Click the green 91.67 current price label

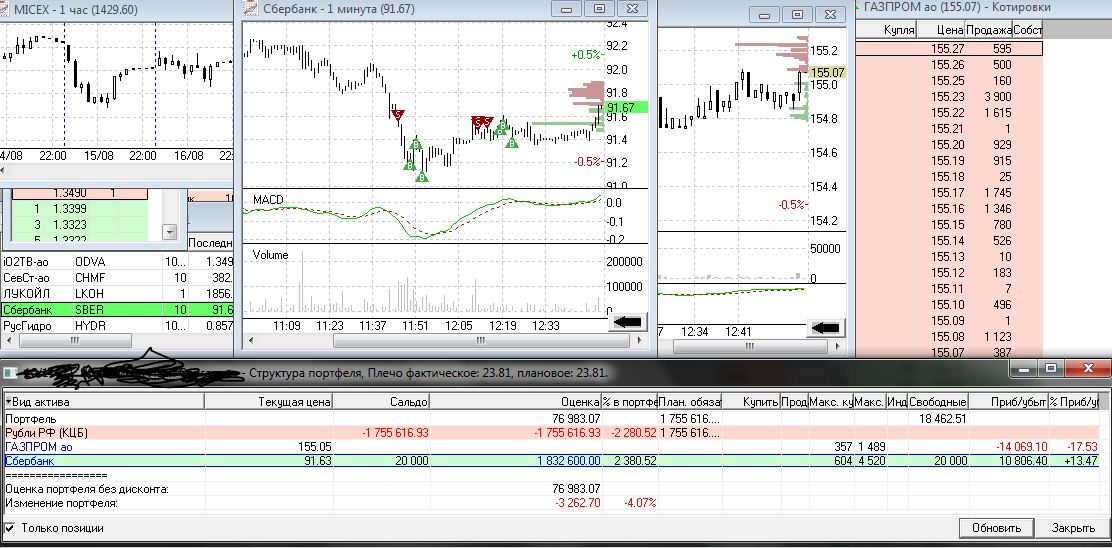point(626,108)
